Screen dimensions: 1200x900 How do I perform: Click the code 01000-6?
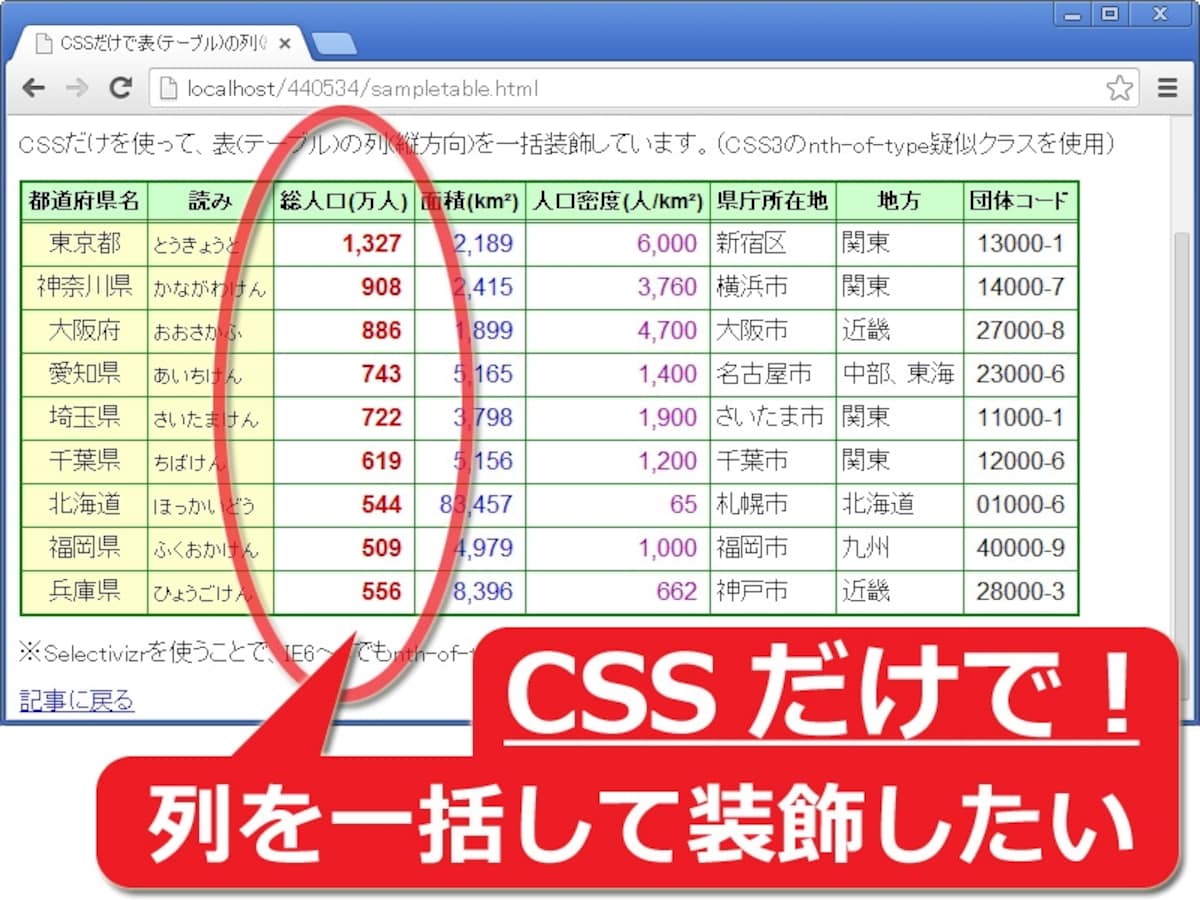point(1021,504)
